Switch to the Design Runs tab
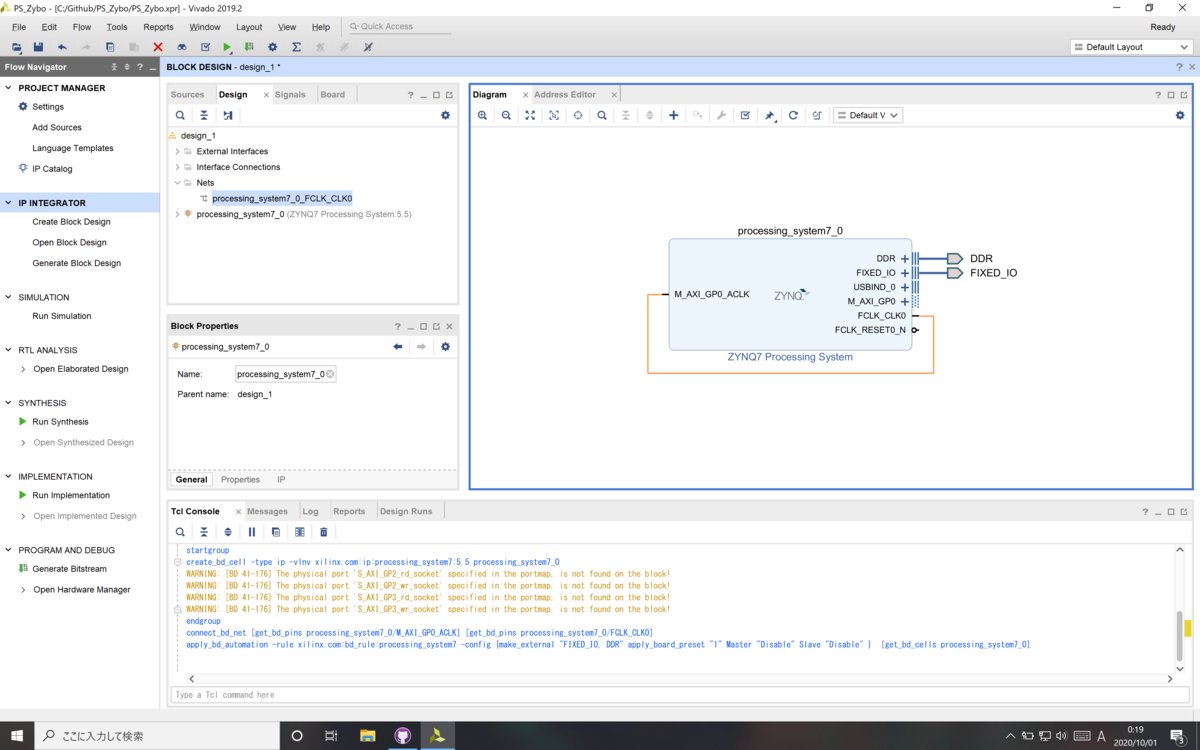1200x750 pixels. (406, 511)
